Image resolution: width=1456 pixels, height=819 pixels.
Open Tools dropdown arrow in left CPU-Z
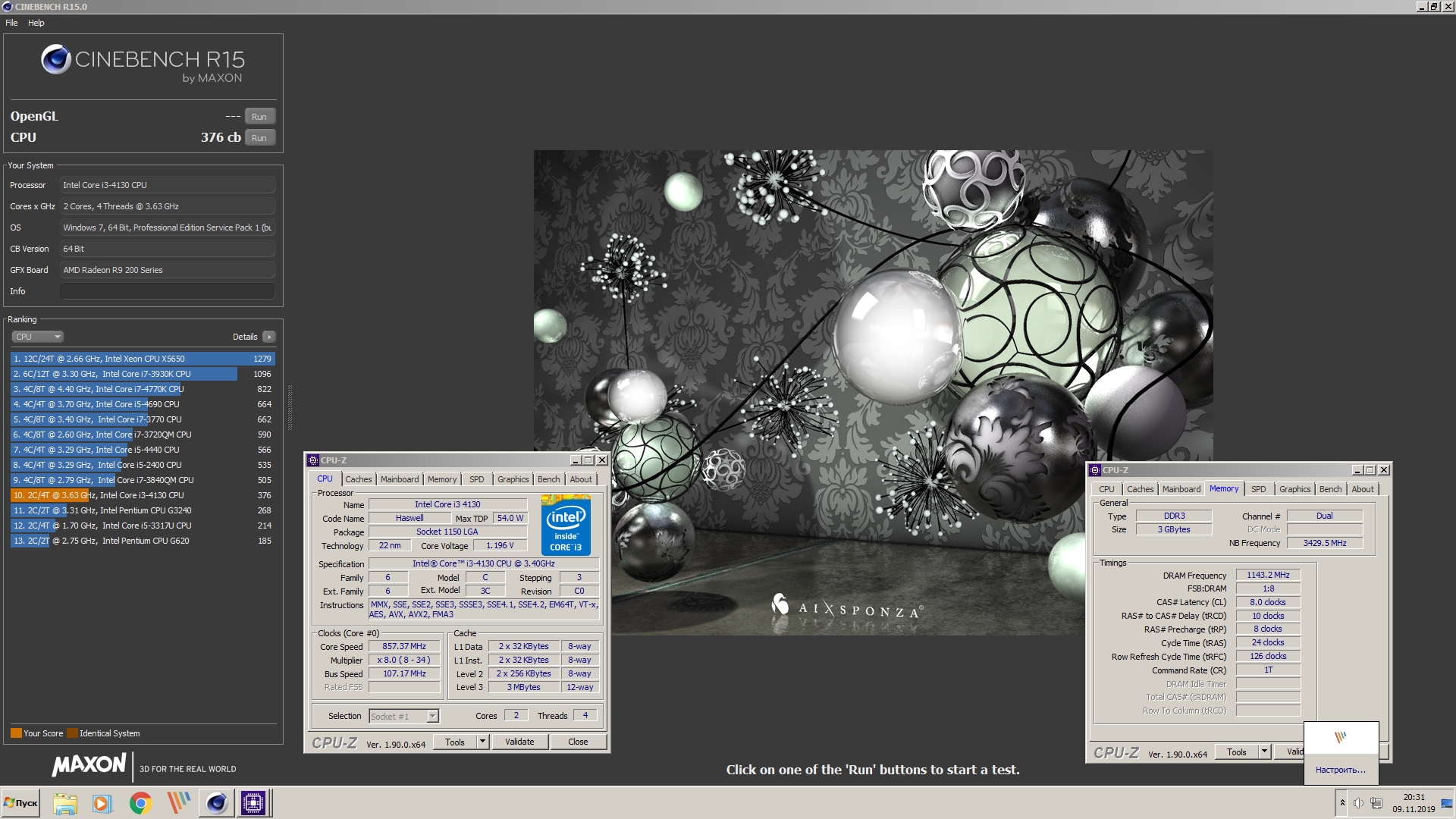(482, 742)
